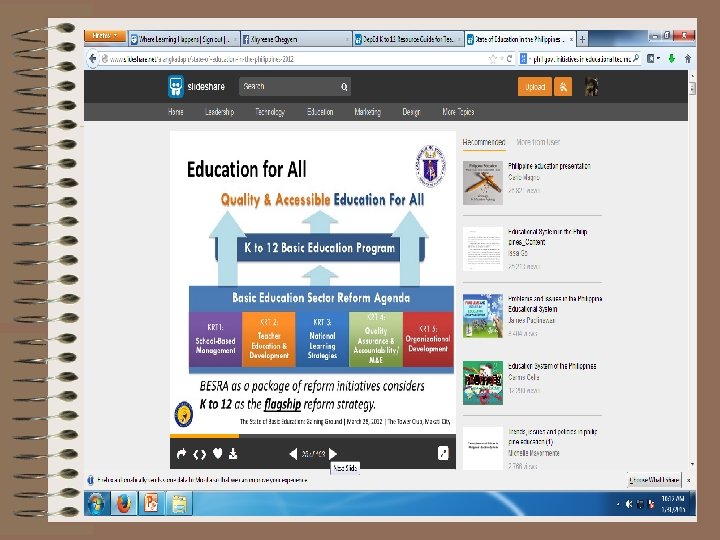Open More Topics in SlideShare navigation
720x540 pixels.
coord(458,112)
